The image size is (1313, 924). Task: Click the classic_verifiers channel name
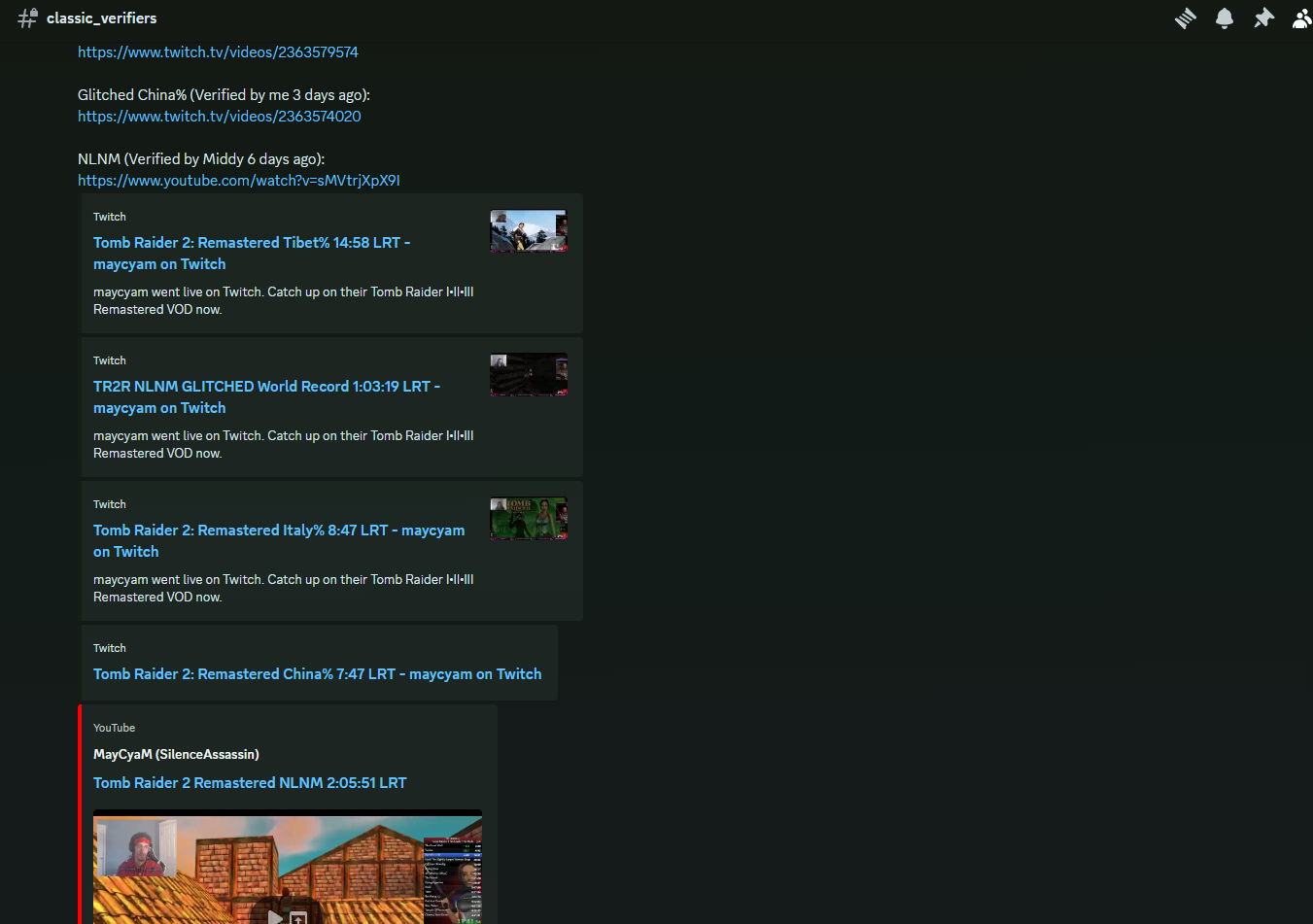(101, 18)
